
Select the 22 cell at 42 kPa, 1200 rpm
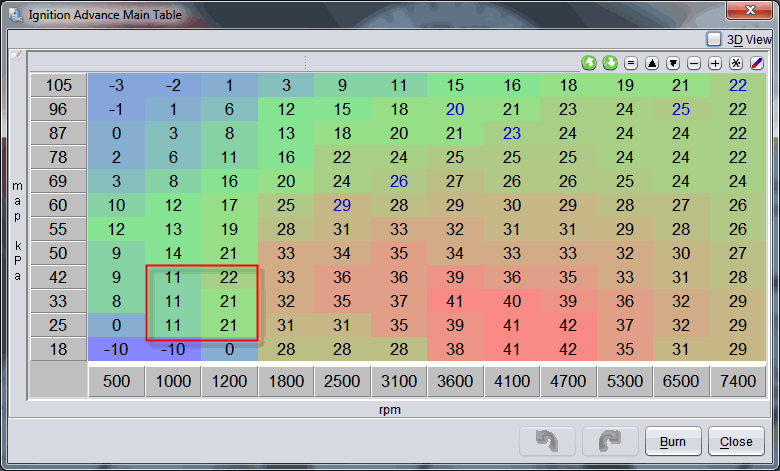(229, 277)
